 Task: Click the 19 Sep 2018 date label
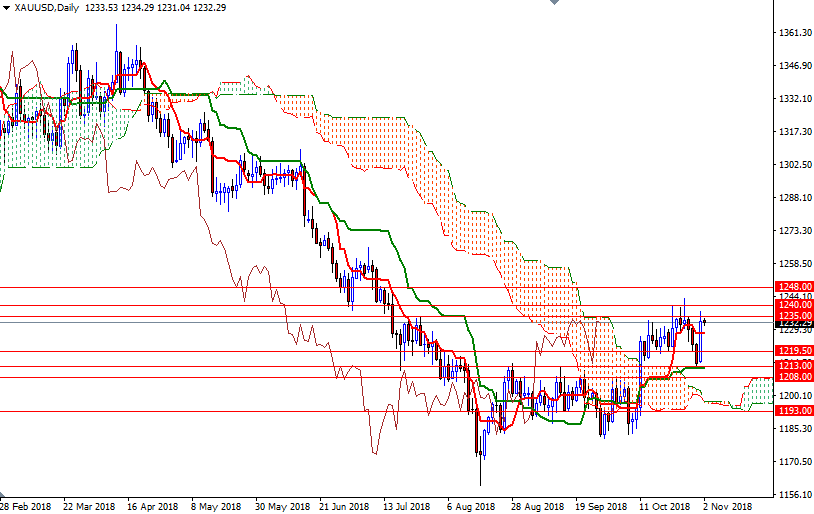[600, 506]
